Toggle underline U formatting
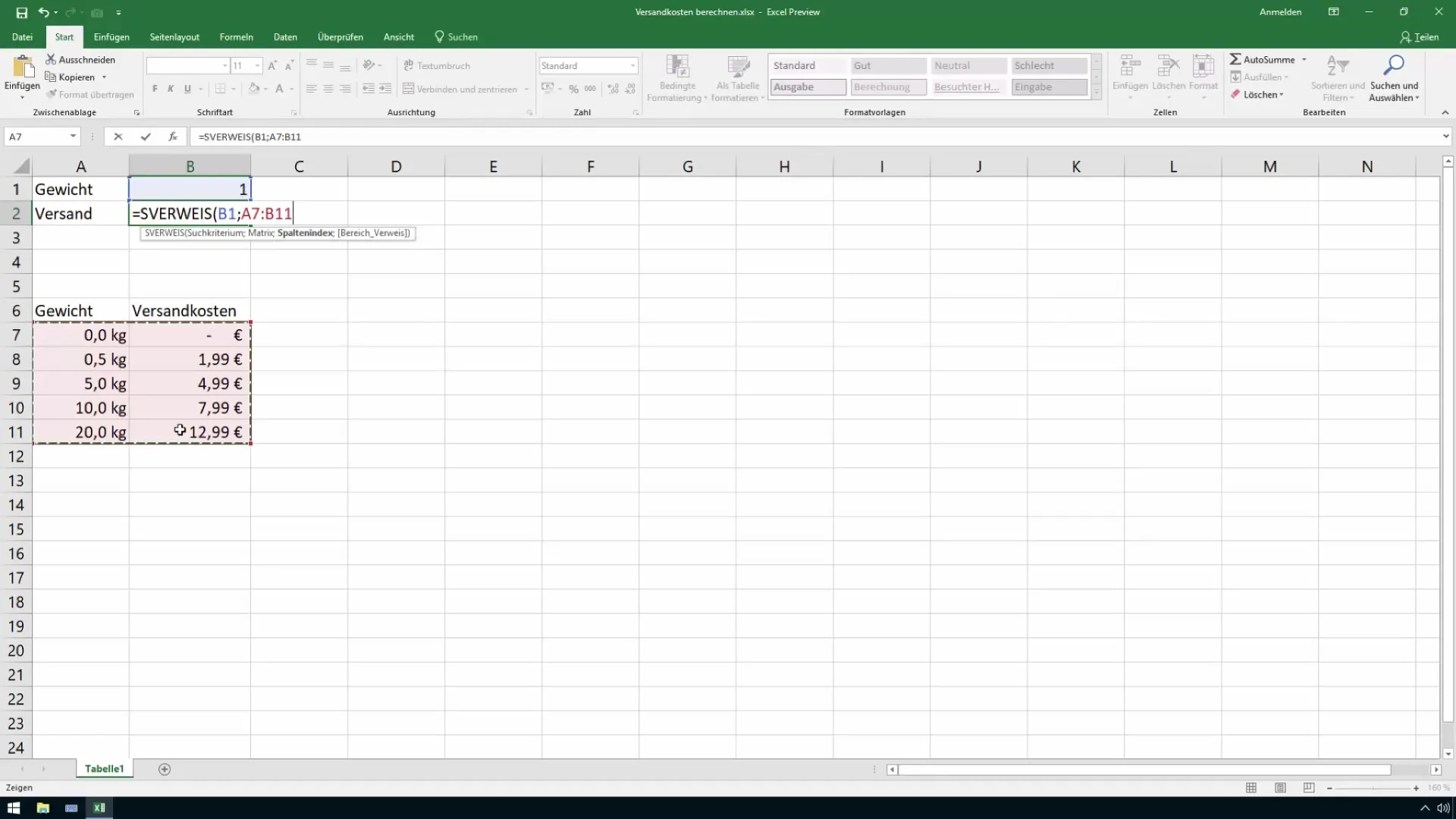 coord(187,89)
